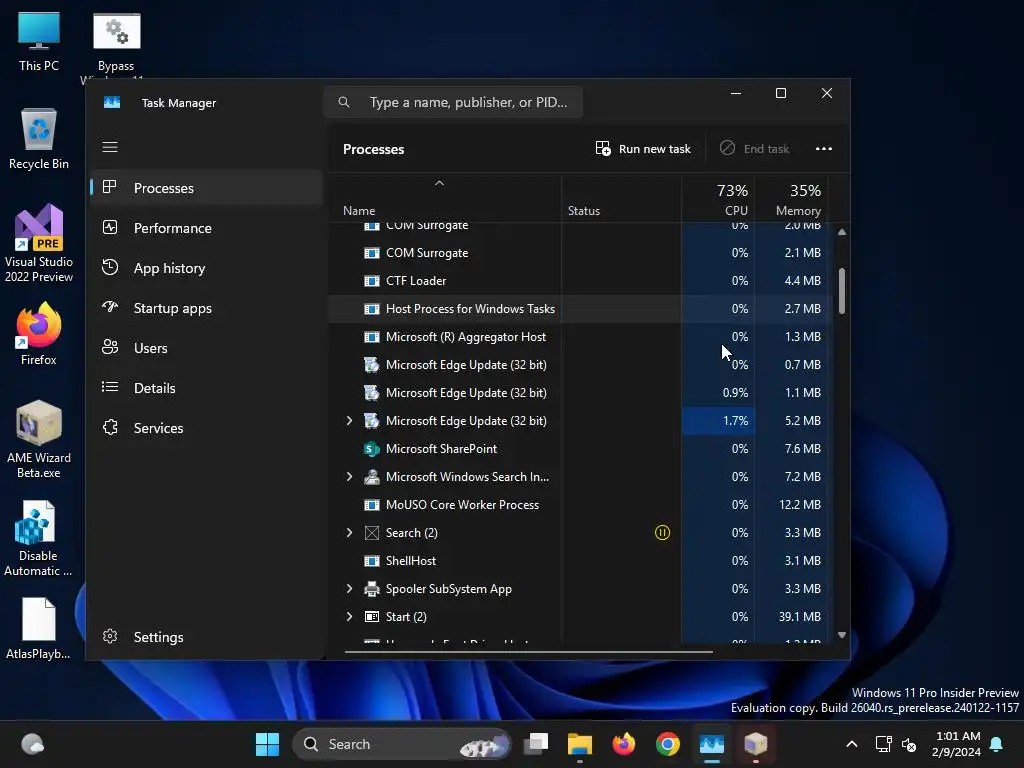Go to Startup apps page
This screenshot has height=768, width=1024.
[x=206, y=308]
